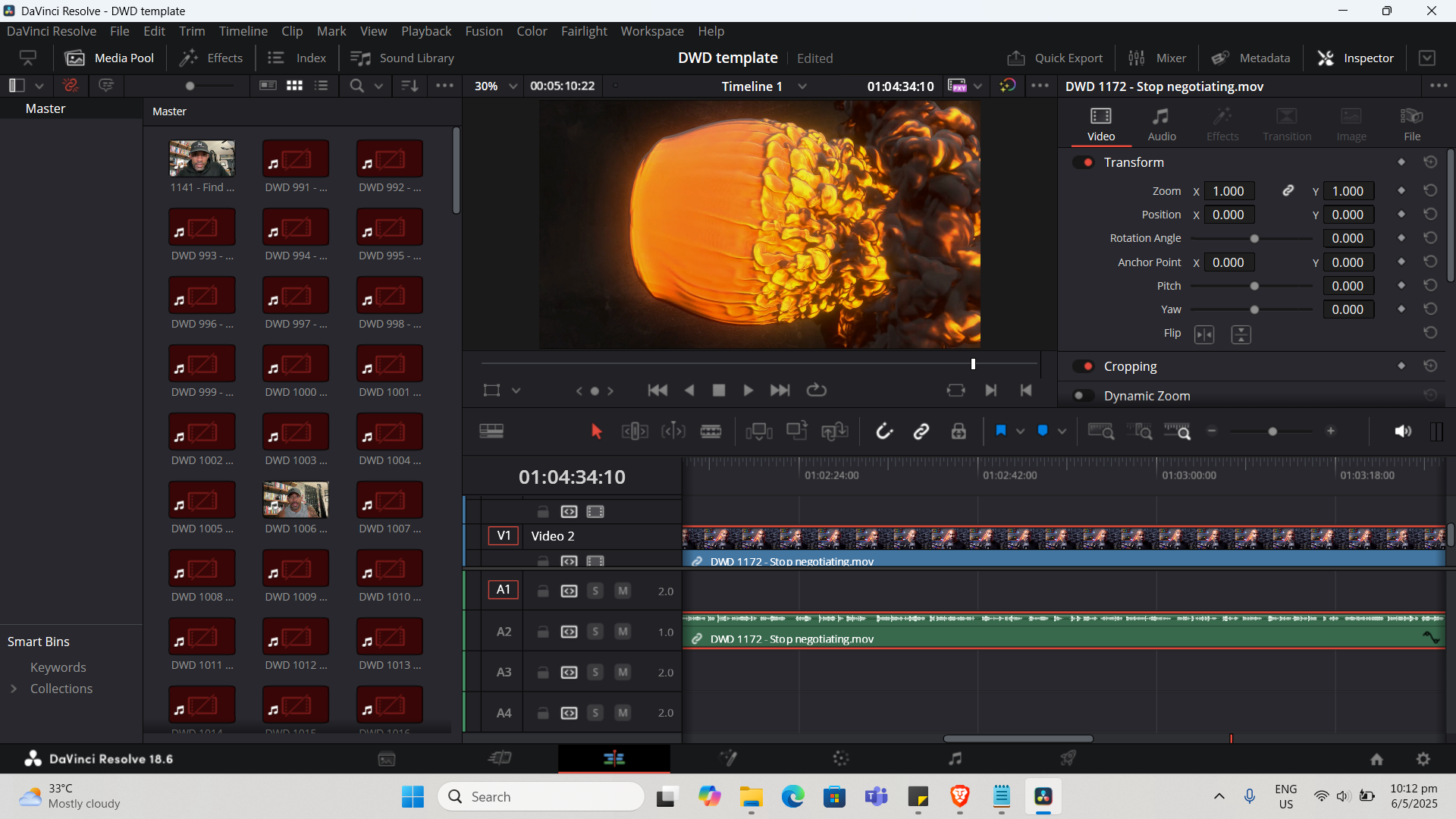
Task: Open flag color dropdown arrow
Action: click(1020, 431)
